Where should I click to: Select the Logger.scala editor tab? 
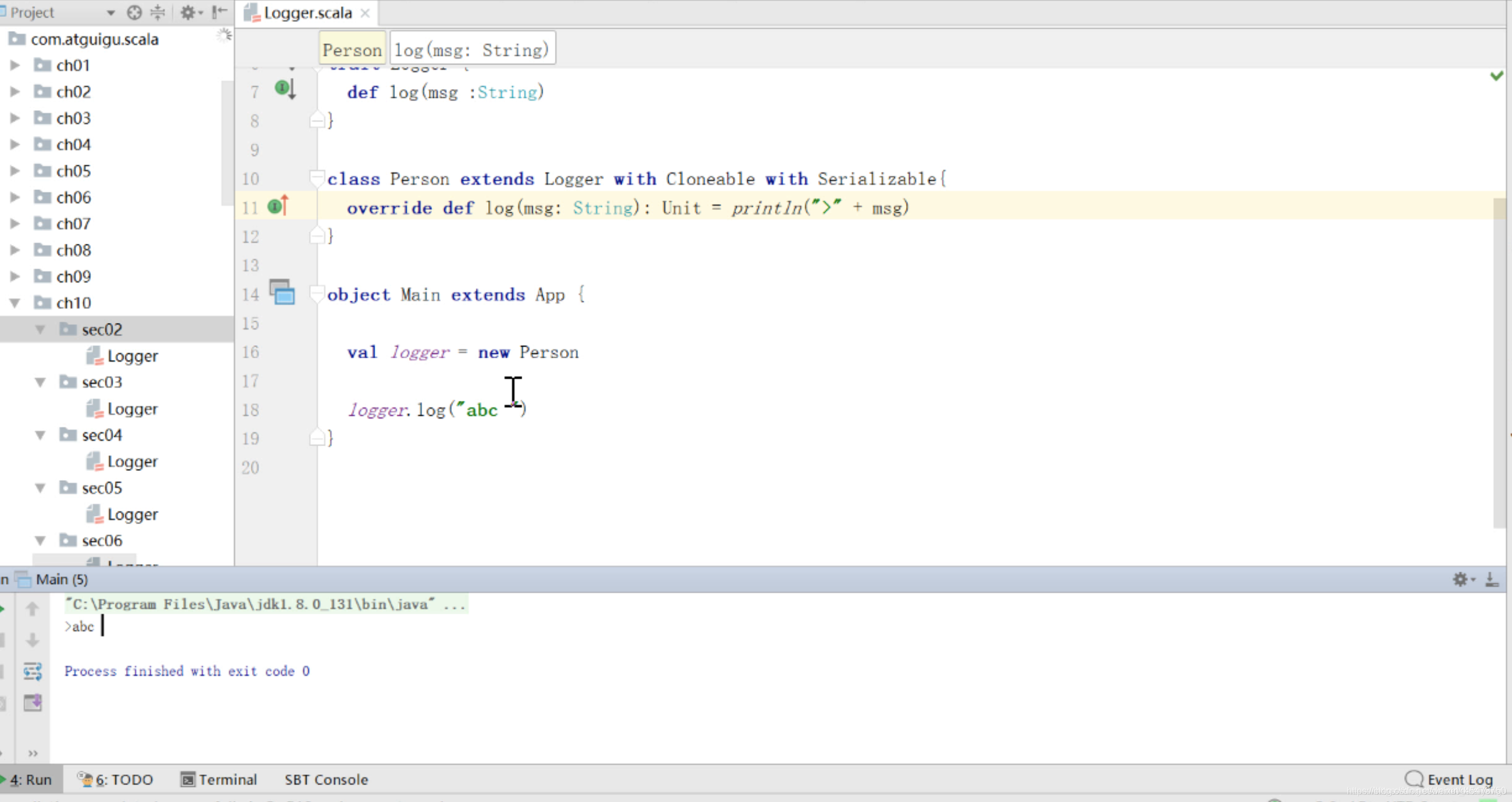307,13
